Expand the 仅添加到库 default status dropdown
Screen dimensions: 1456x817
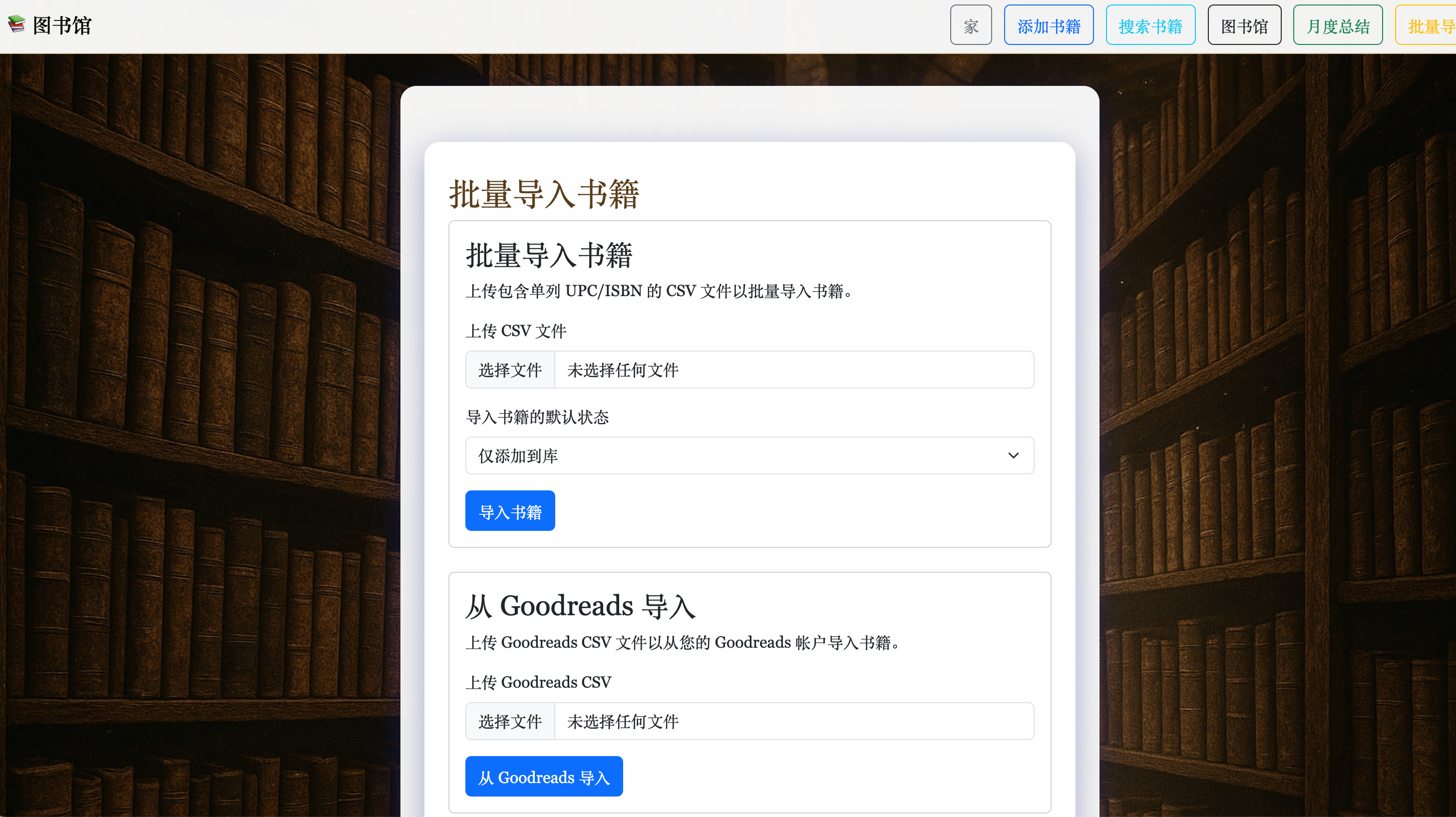[749, 456]
